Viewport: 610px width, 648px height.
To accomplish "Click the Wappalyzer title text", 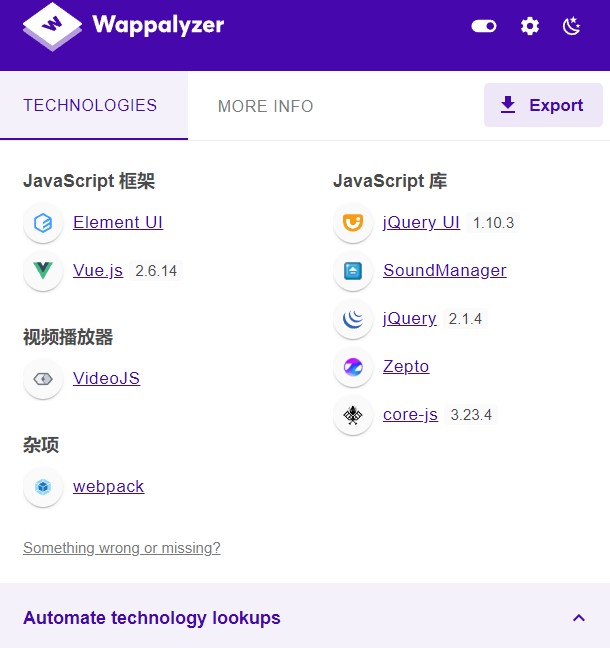I will click(x=158, y=25).
